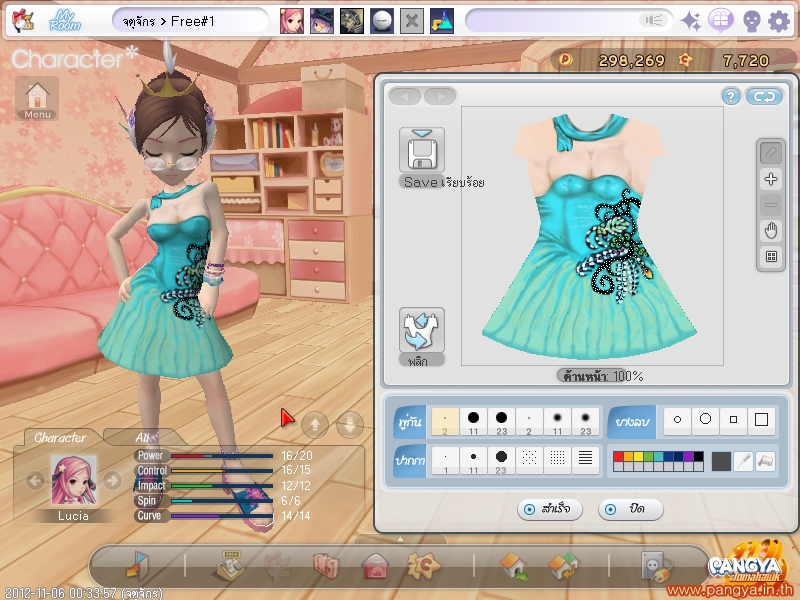The image size is (800, 600).
Task: Click the round down arrow button
Action: (x=350, y=424)
